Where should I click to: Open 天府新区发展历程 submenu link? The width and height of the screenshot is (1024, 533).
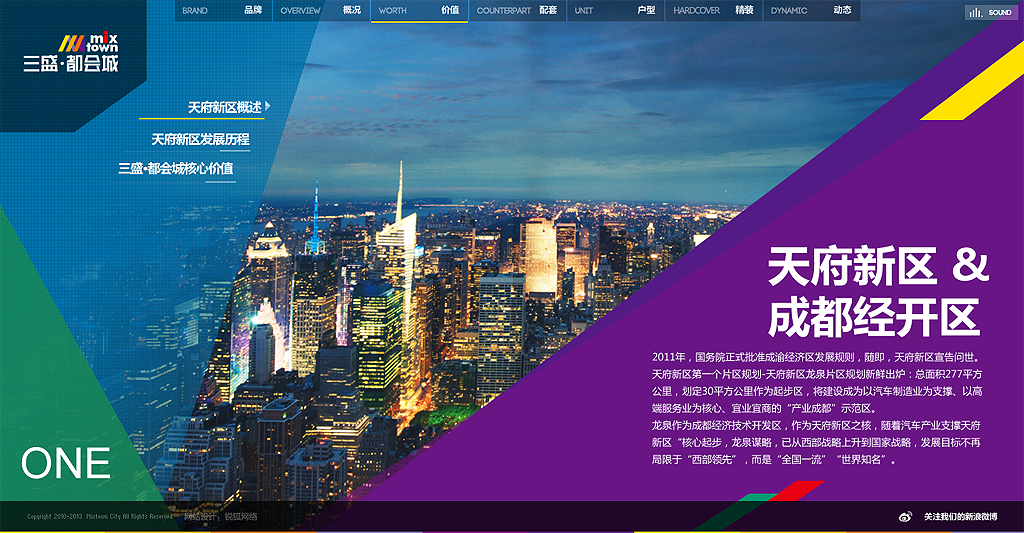200,139
